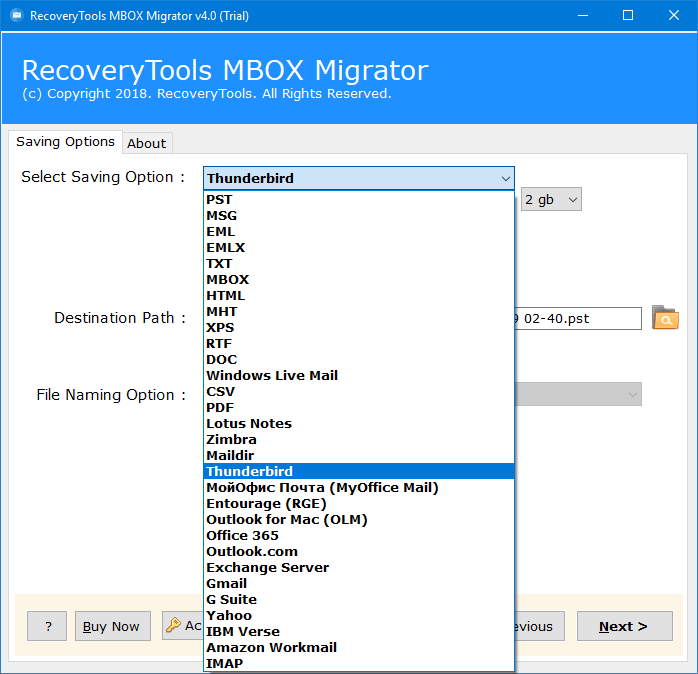
Task: Open the Saving Options tab
Action: click(65, 142)
